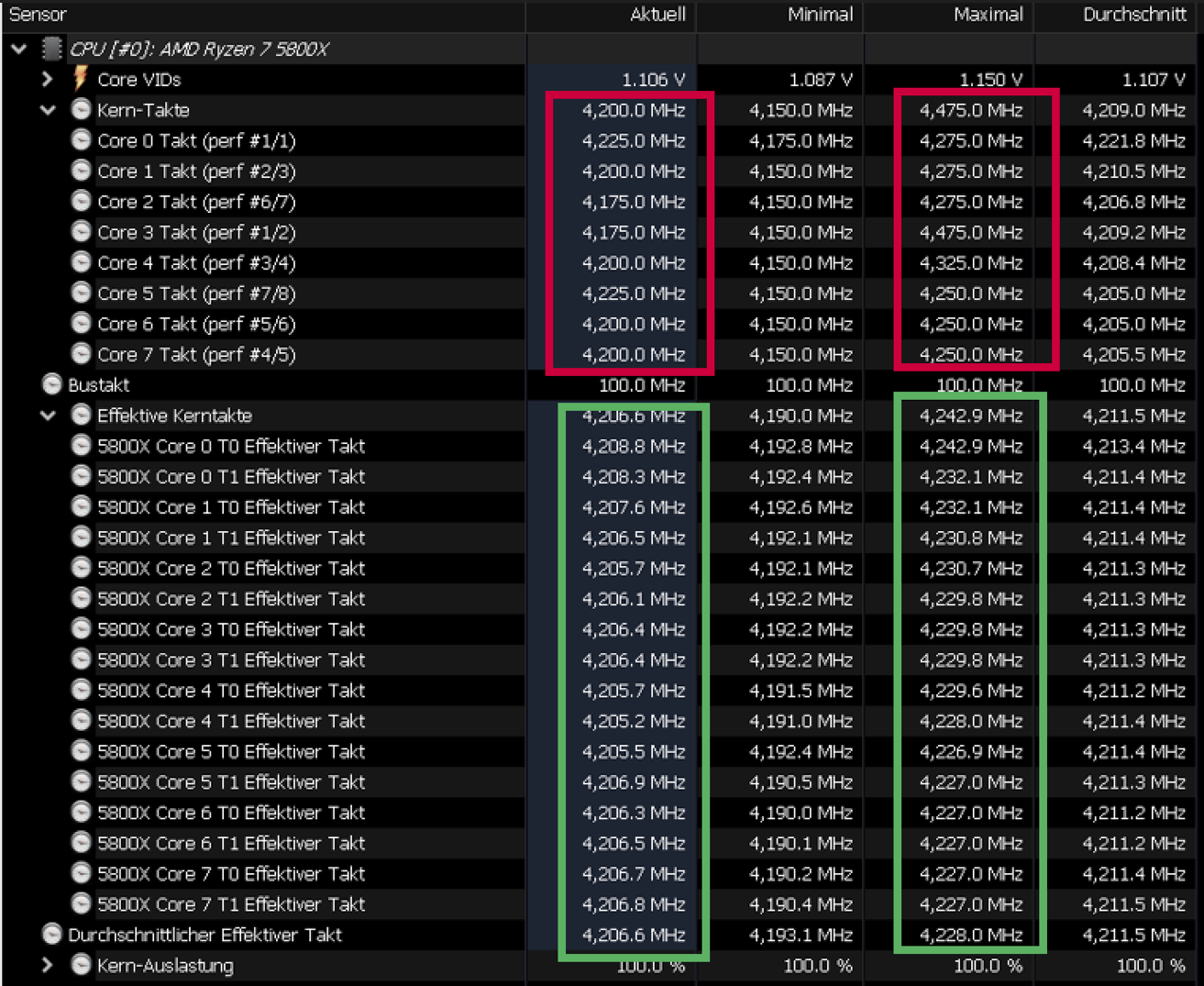
Task: Select 5800X Core 2 T0 Effektiver Takt label
Action: [231, 568]
